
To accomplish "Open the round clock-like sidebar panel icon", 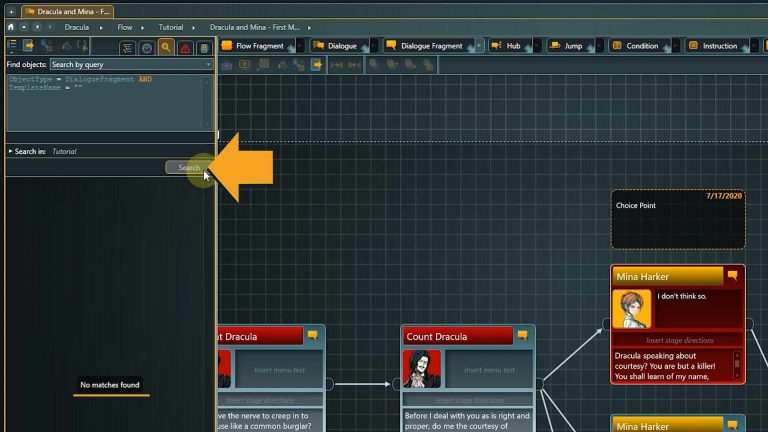I will 146,48.
